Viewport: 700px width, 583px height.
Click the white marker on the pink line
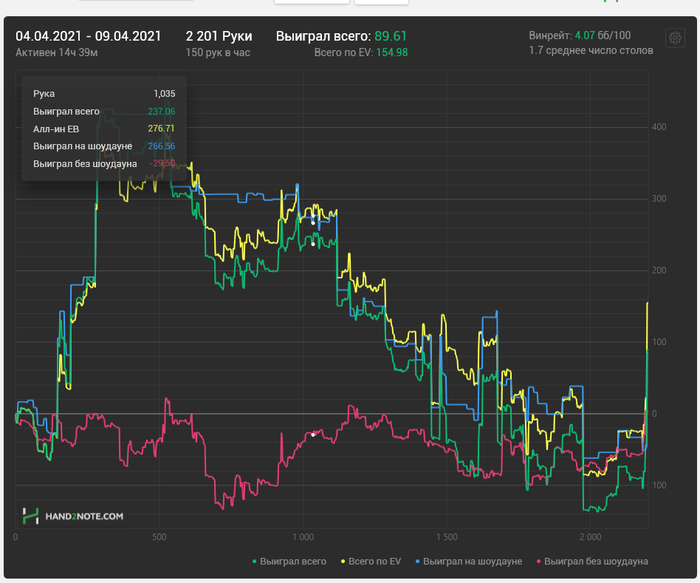click(x=314, y=434)
